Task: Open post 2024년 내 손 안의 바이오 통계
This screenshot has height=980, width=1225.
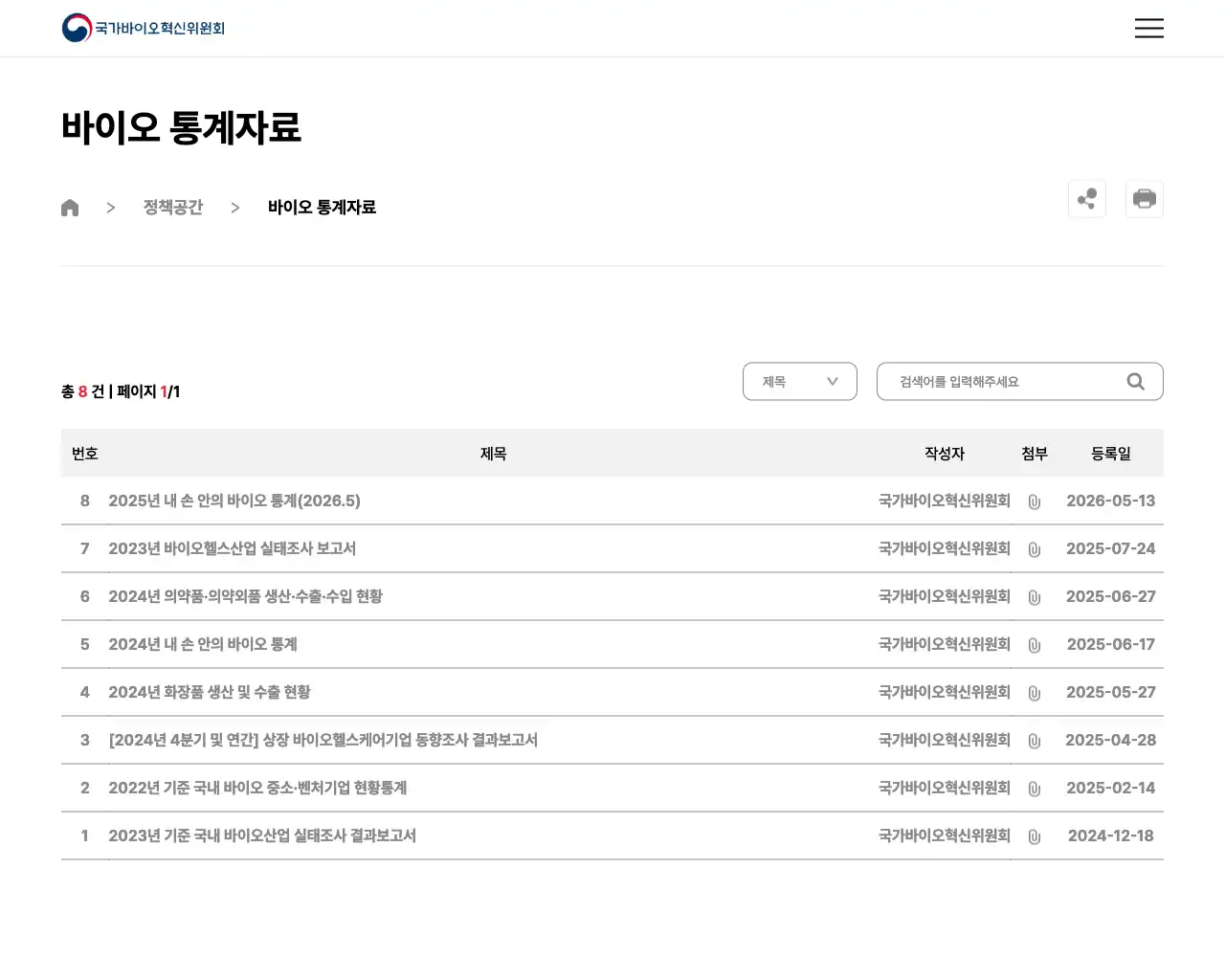Action: click(203, 644)
